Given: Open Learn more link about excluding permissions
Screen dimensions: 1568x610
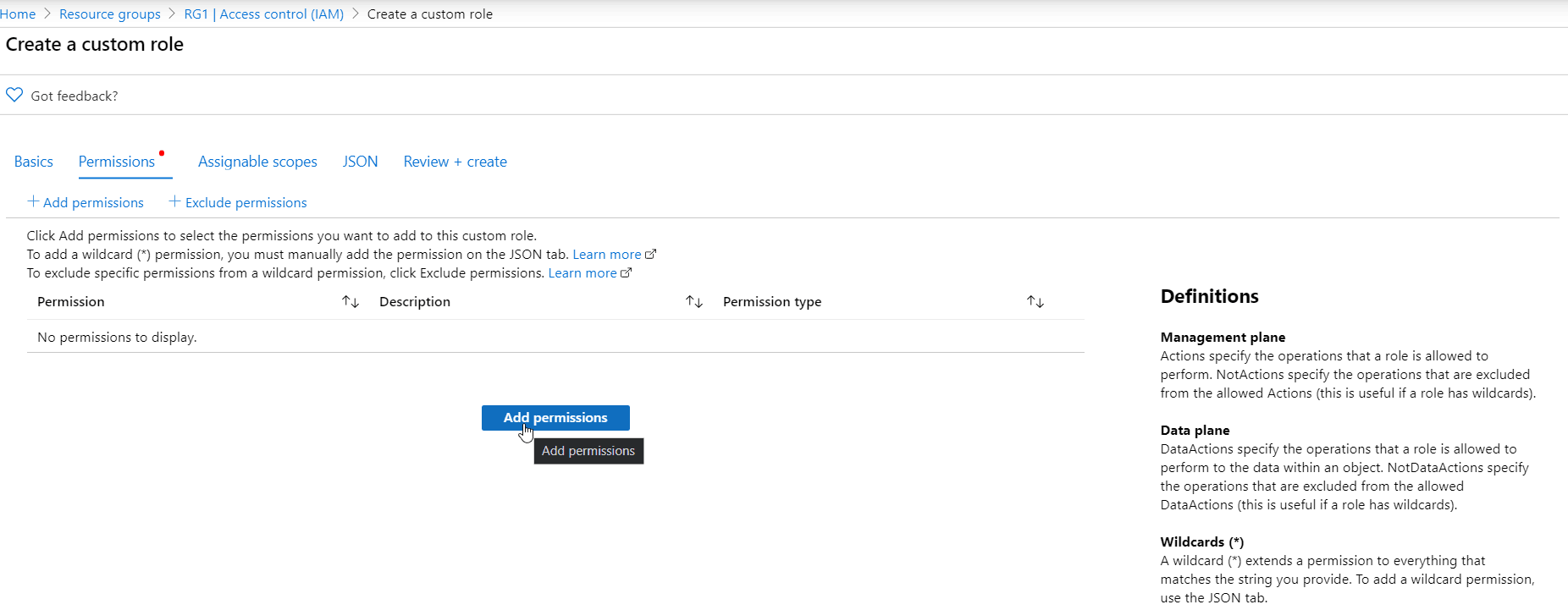Looking at the screenshot, I should 582,273.
